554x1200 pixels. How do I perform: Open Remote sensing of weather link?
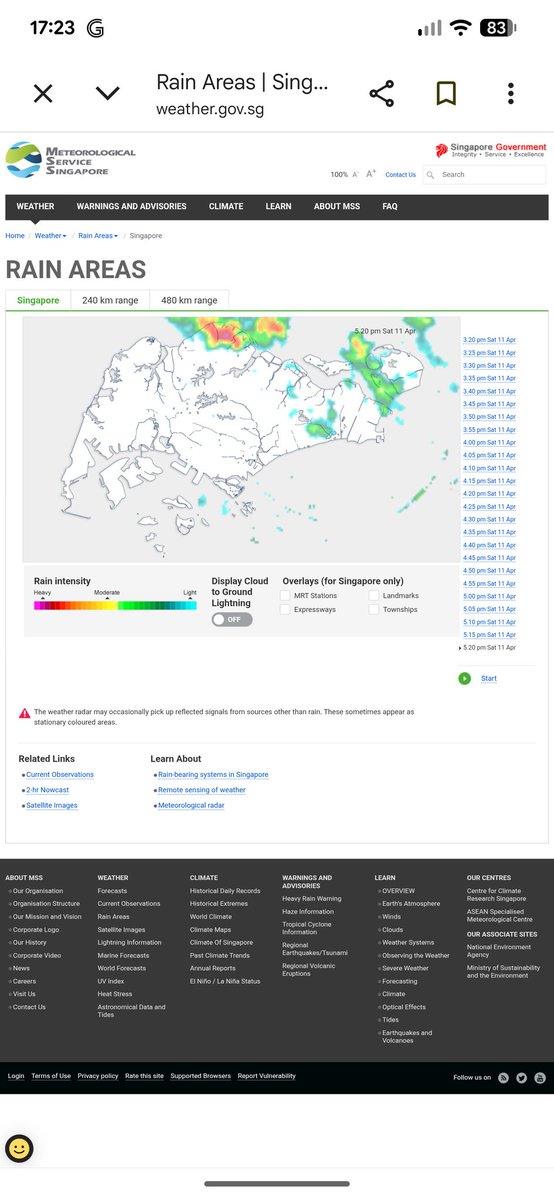pos(202,790)
